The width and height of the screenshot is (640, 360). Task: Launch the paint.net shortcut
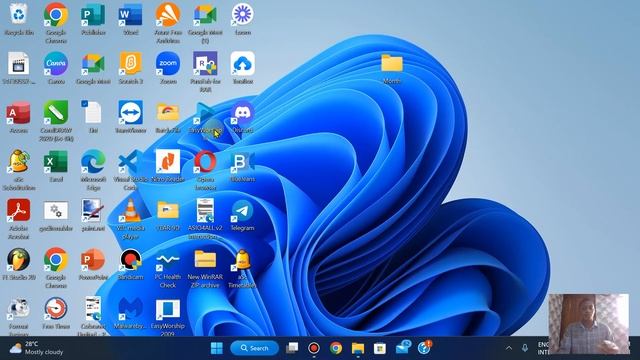click(93, 216)
